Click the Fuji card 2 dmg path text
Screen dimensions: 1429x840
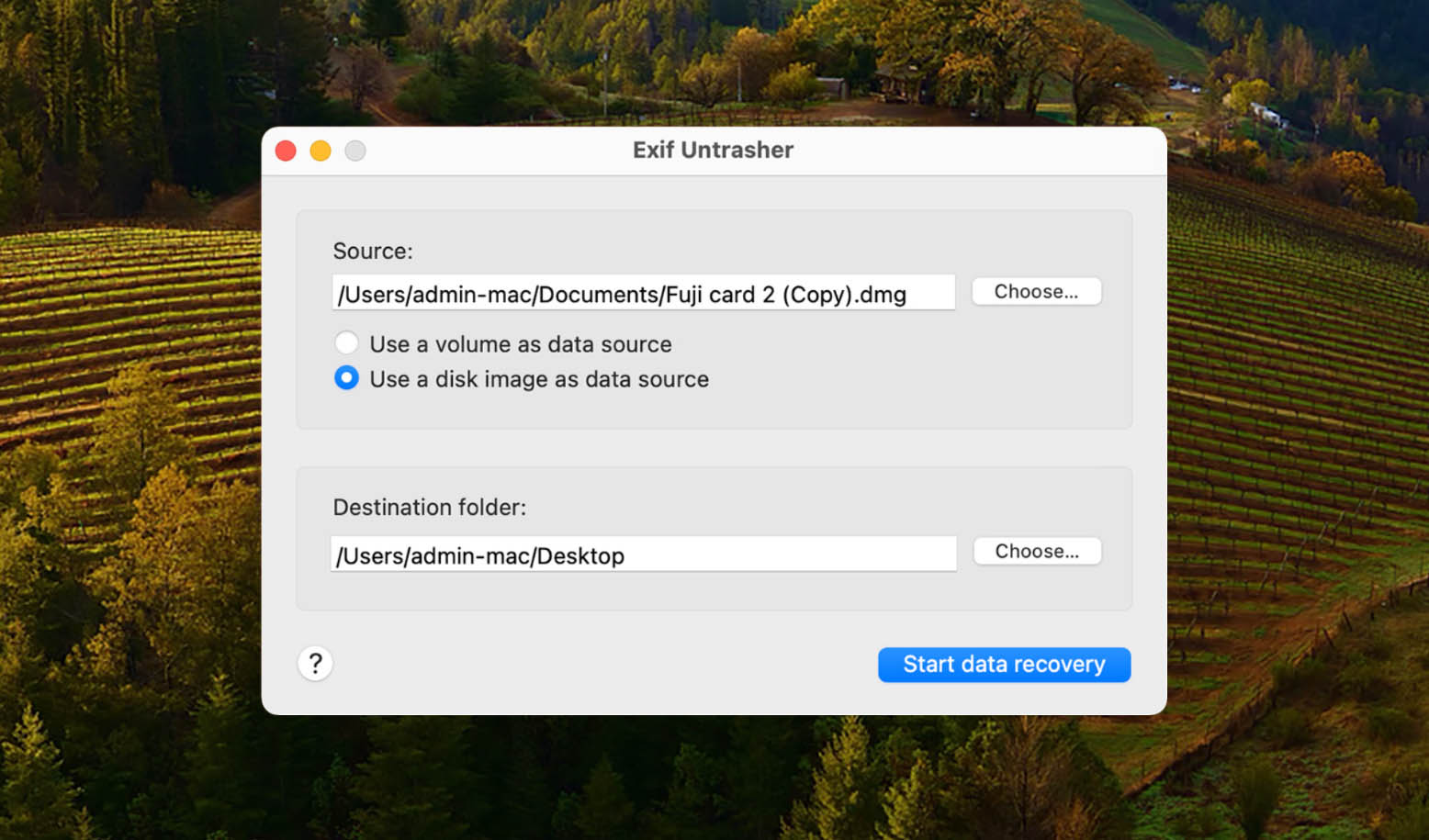pos(620,294)
